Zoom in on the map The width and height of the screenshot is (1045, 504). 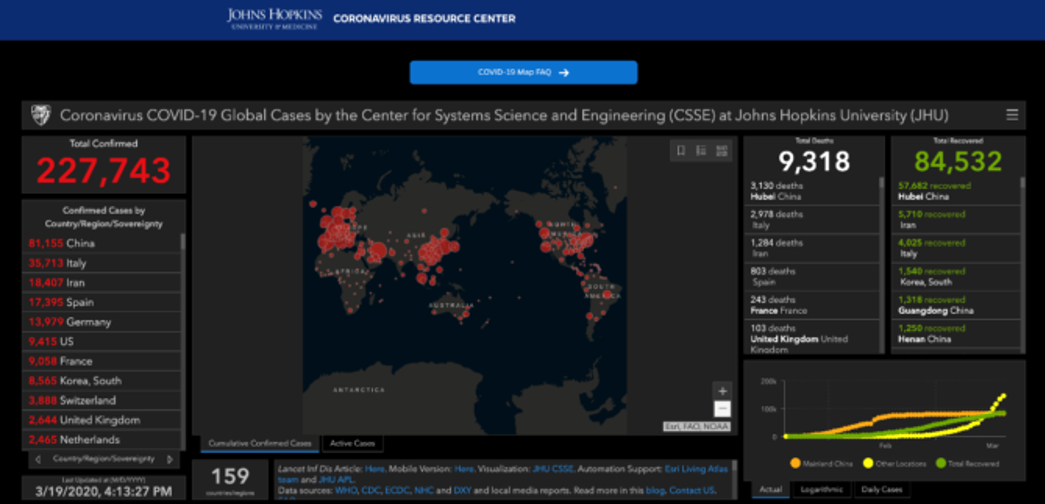722,390
